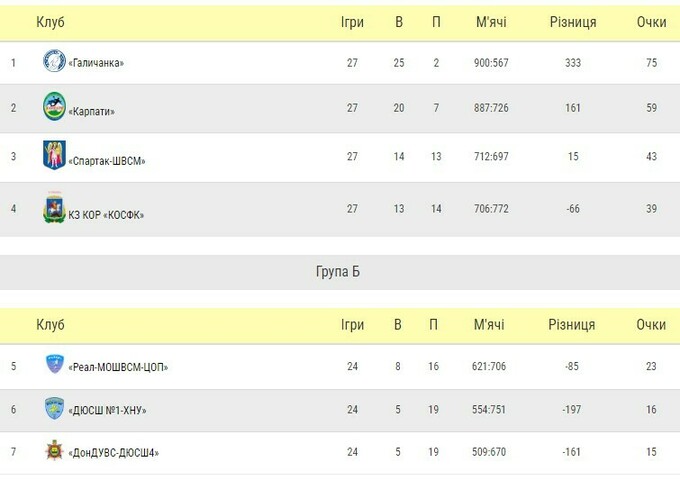Click the Група Б section heading
The width and height of the screenshot is (680, 480).
(338, 271)
